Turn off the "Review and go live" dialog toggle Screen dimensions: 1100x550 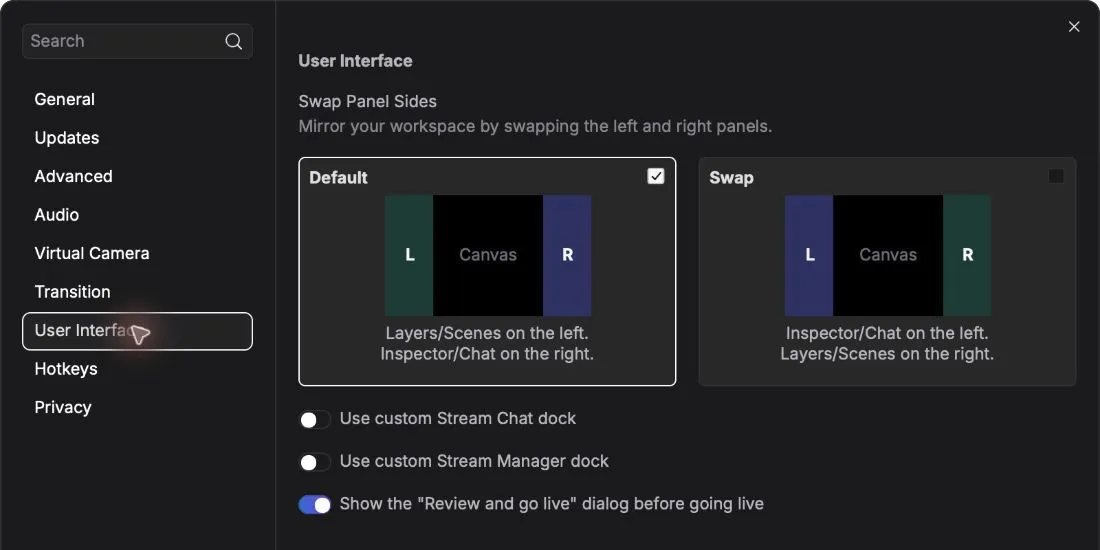[x=314, y=505]
